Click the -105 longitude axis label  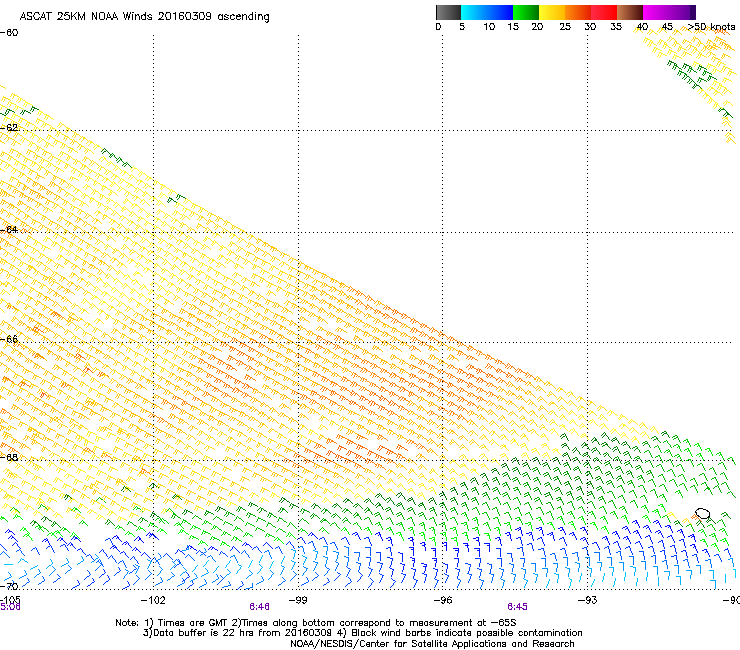tap(10, 600)
